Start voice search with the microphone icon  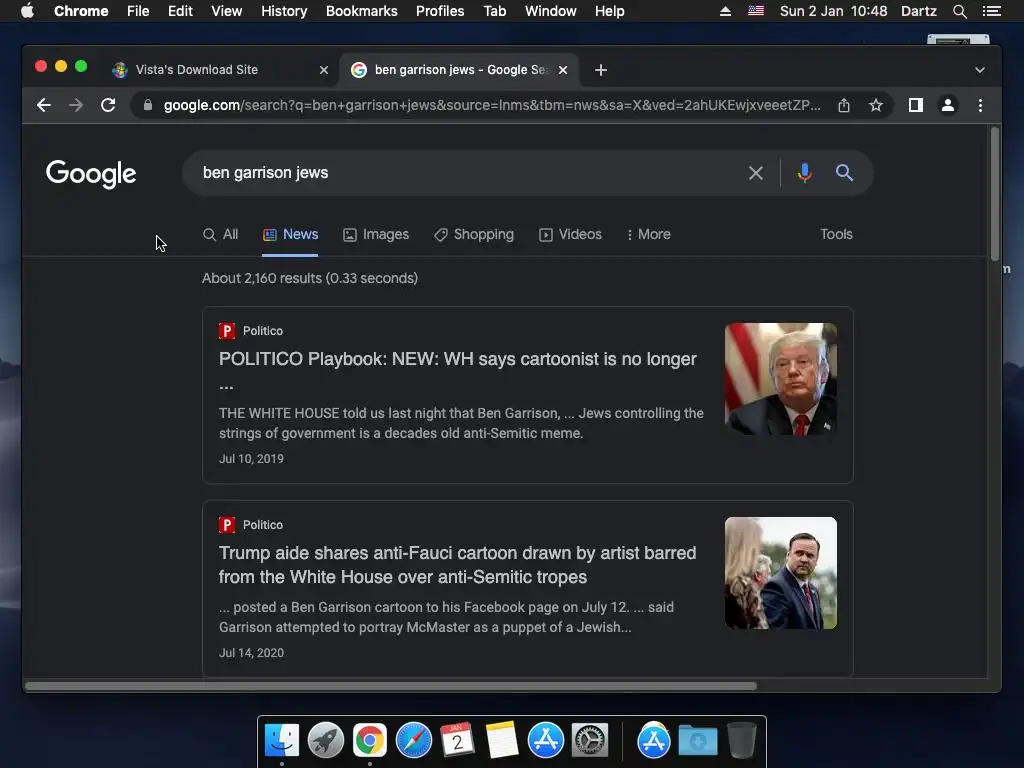[x=805, y=173]
